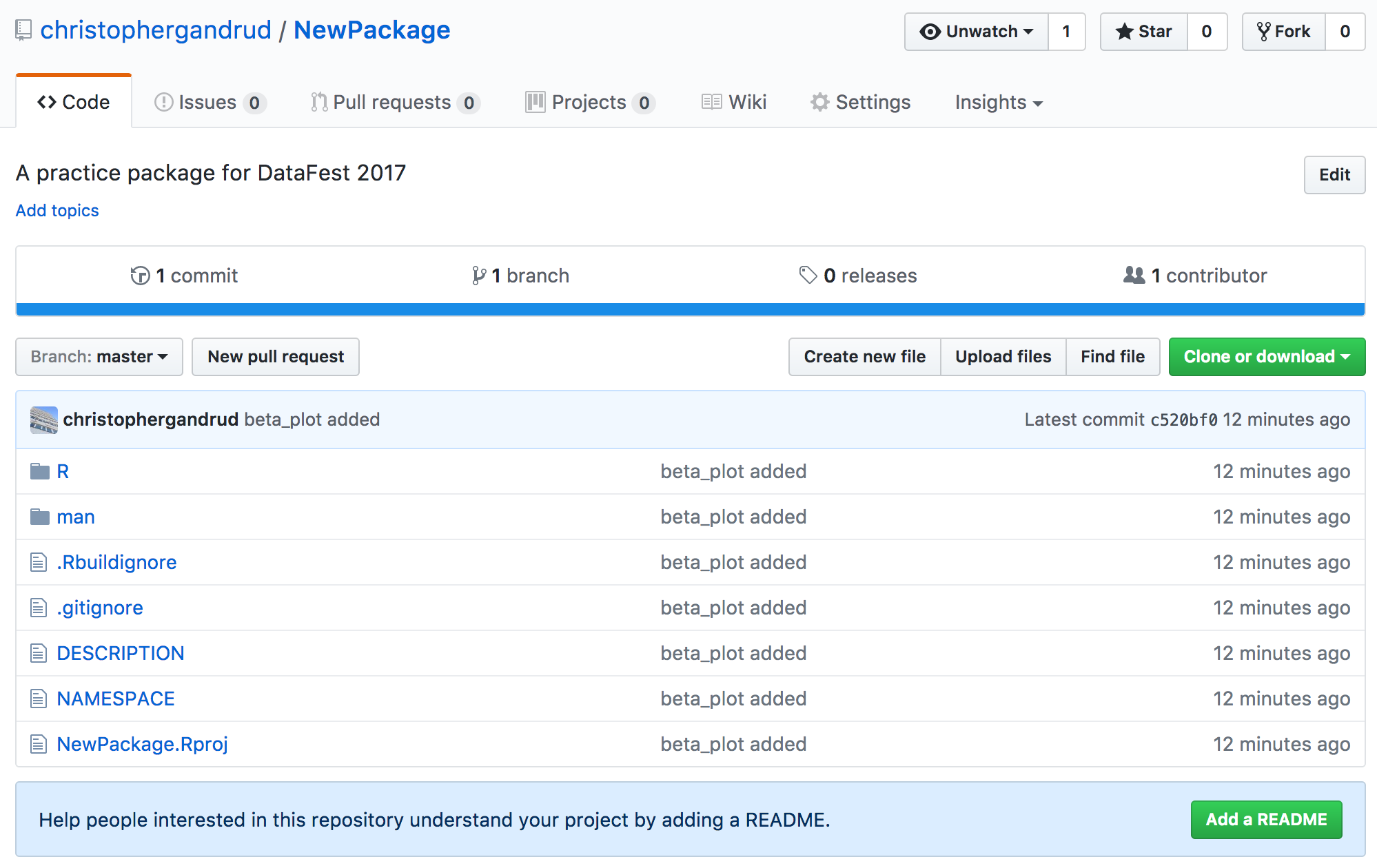Click the Add a README button
This screenshot has height=868, width=1377.
tap(1266, 820)
